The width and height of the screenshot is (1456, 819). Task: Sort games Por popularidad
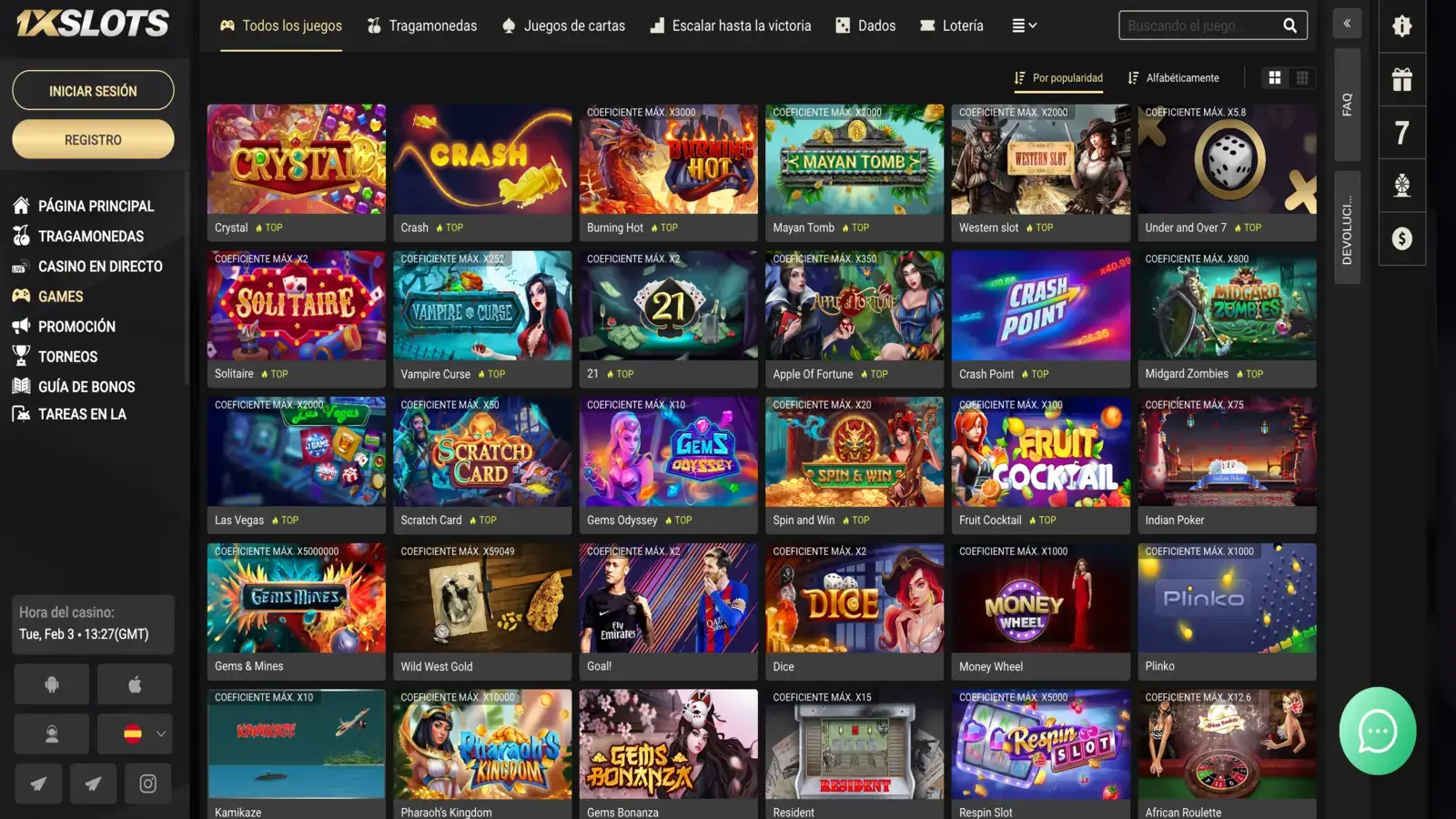1058,78
